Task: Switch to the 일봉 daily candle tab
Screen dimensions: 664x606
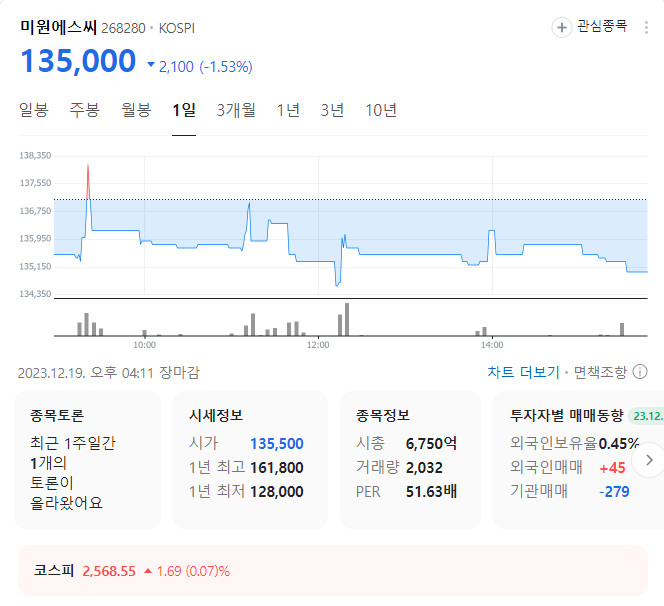Action: tap(33, 110)
